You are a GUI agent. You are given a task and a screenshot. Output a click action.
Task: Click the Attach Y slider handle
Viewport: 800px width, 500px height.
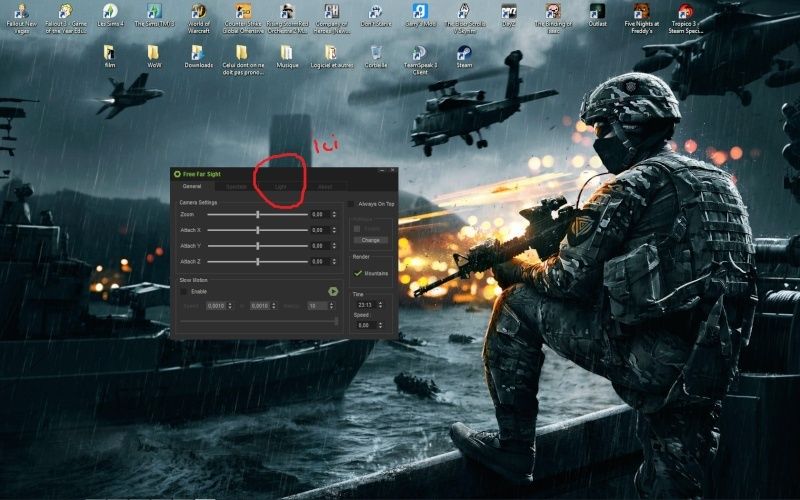coord(258,246)
